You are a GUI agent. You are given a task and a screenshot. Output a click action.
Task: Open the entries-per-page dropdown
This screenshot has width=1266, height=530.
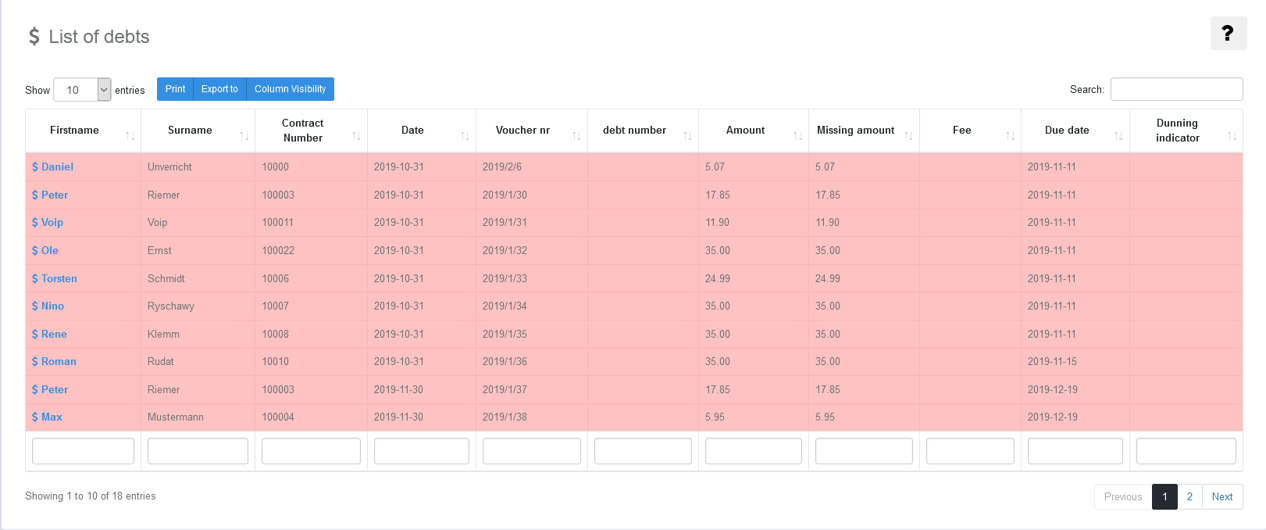pos(82,90)
